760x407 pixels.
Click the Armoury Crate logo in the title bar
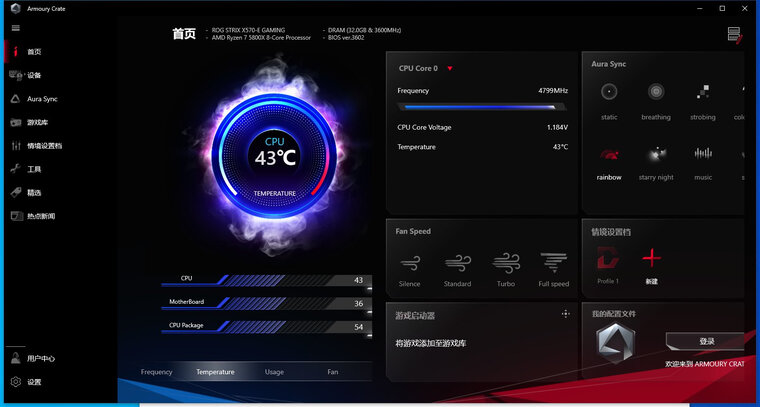tap(16, 8)
